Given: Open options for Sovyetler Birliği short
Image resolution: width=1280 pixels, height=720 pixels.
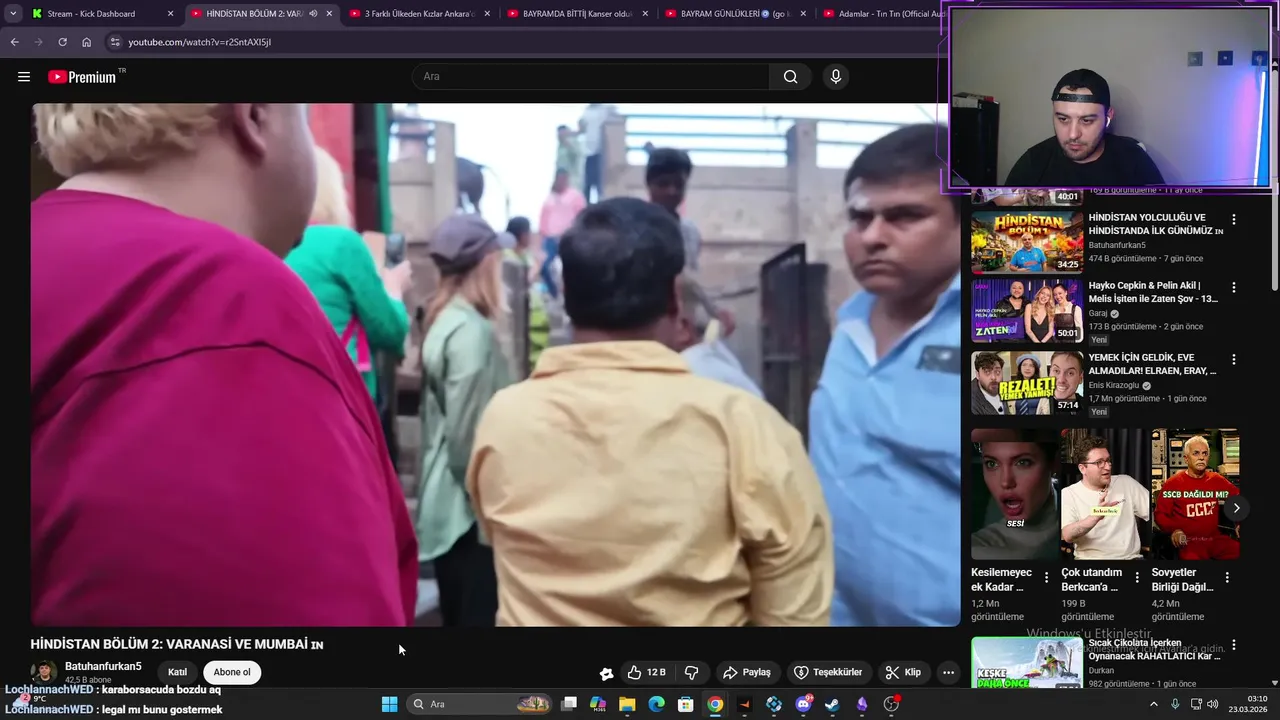Looking at the screenshot, I should [x=1227, y=578].
